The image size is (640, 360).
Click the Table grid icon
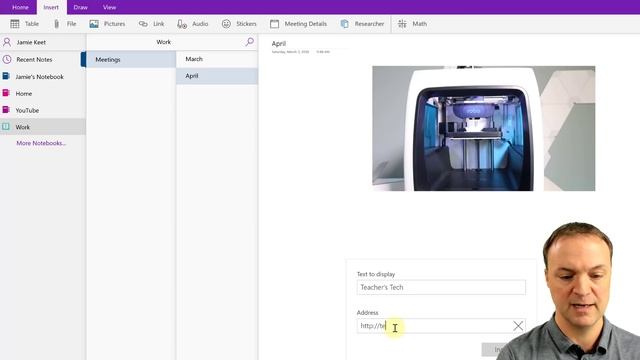click(x=15, y=24)
